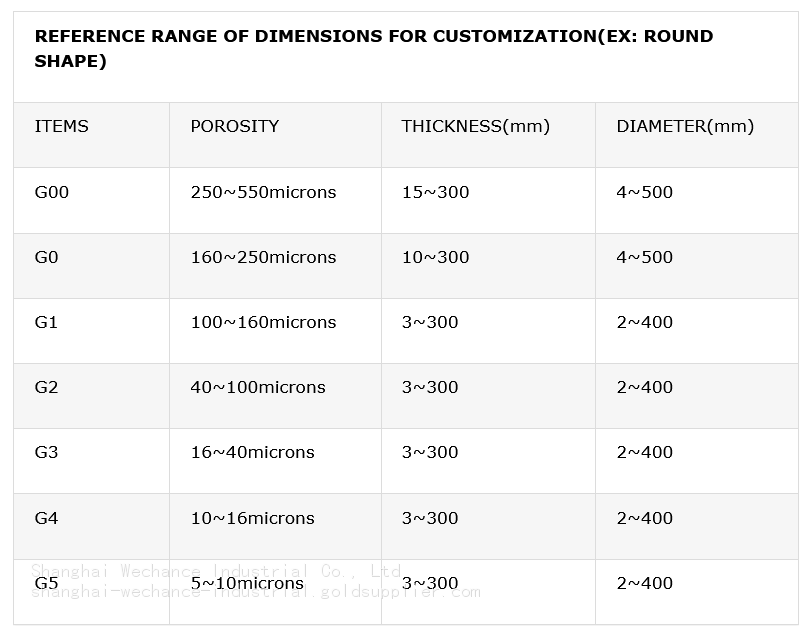Select the DIAMETER(mm) column header
The width and height of the screenshot is (808, 626).
click(x=685, y=127)
